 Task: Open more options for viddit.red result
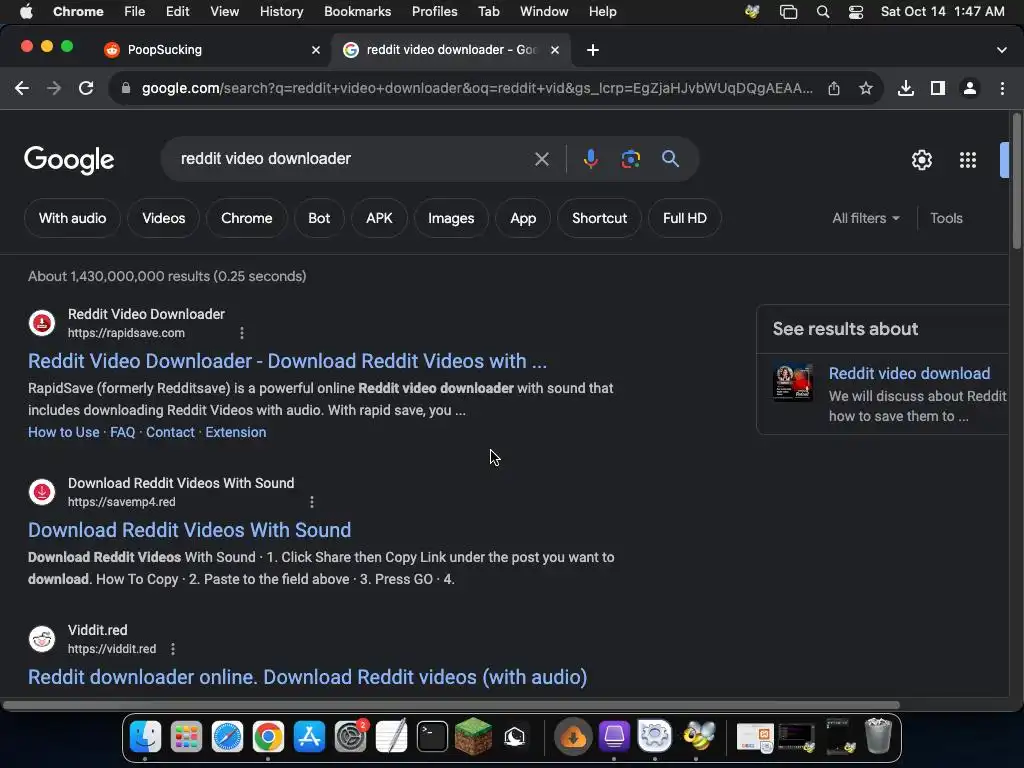point(172,649)
